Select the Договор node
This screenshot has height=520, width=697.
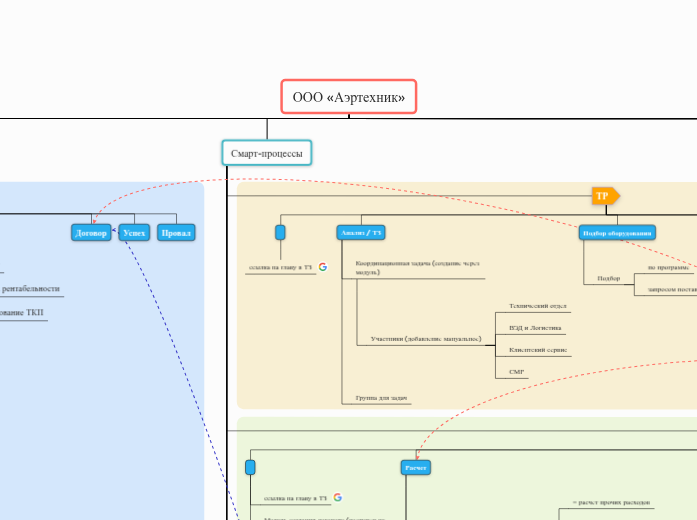pos(92,233)
